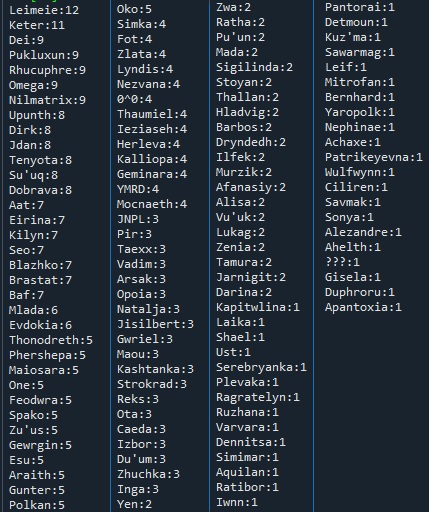Click on Pukluxun:9 in the first column

click(44, 55)
